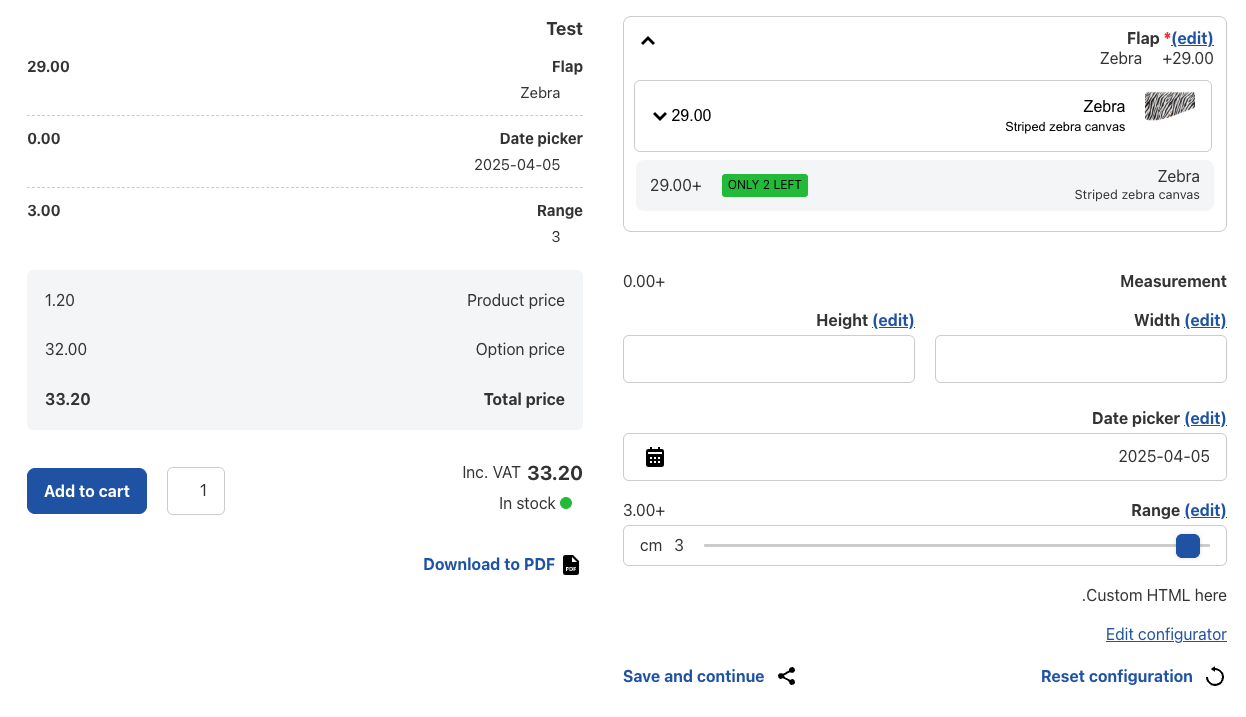Expand the Zebra 29.00 dropdown chevron
The height and width of the screenshot is (717, 1246).
tap(660, 116)
